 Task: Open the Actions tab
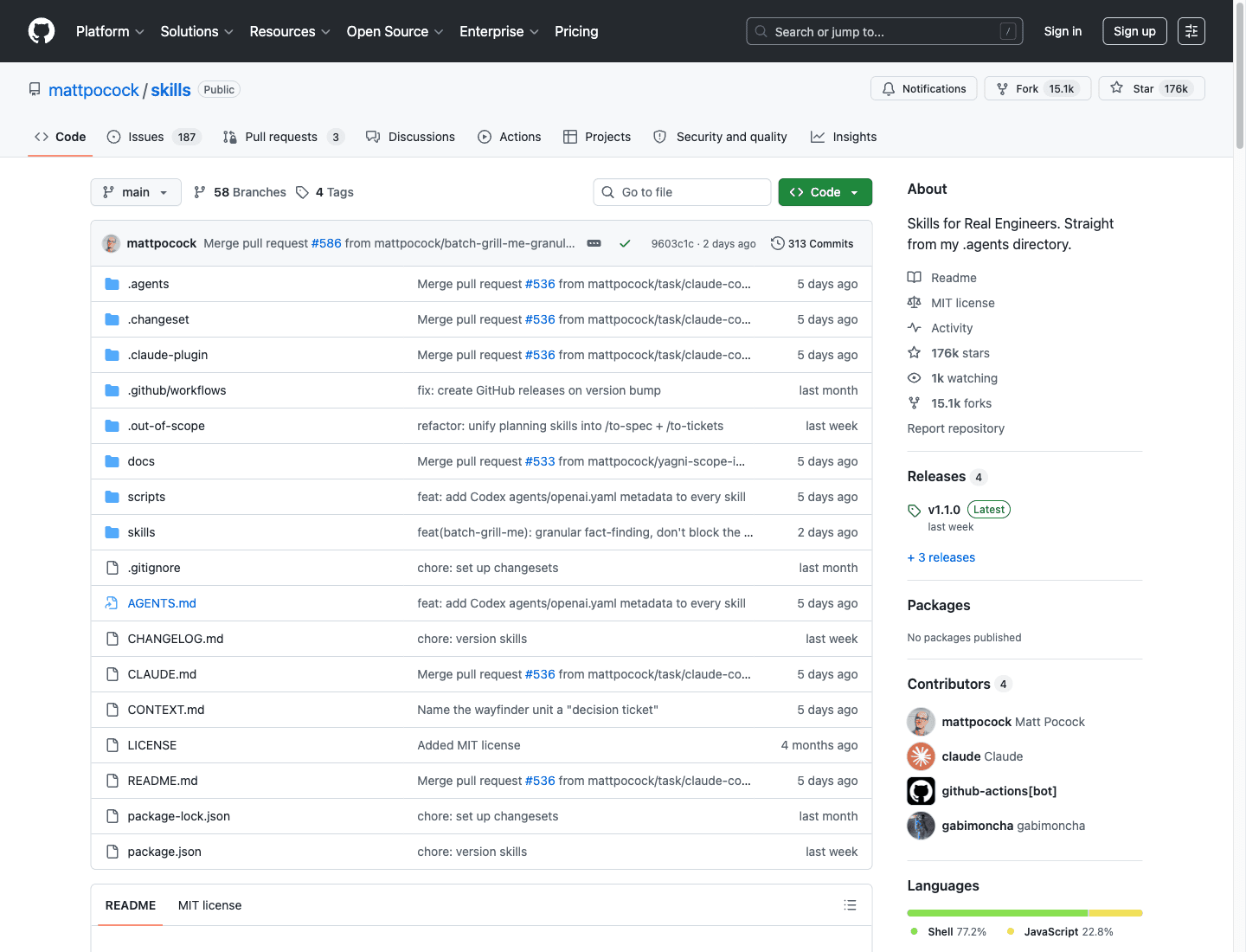[x=509, y=137]
